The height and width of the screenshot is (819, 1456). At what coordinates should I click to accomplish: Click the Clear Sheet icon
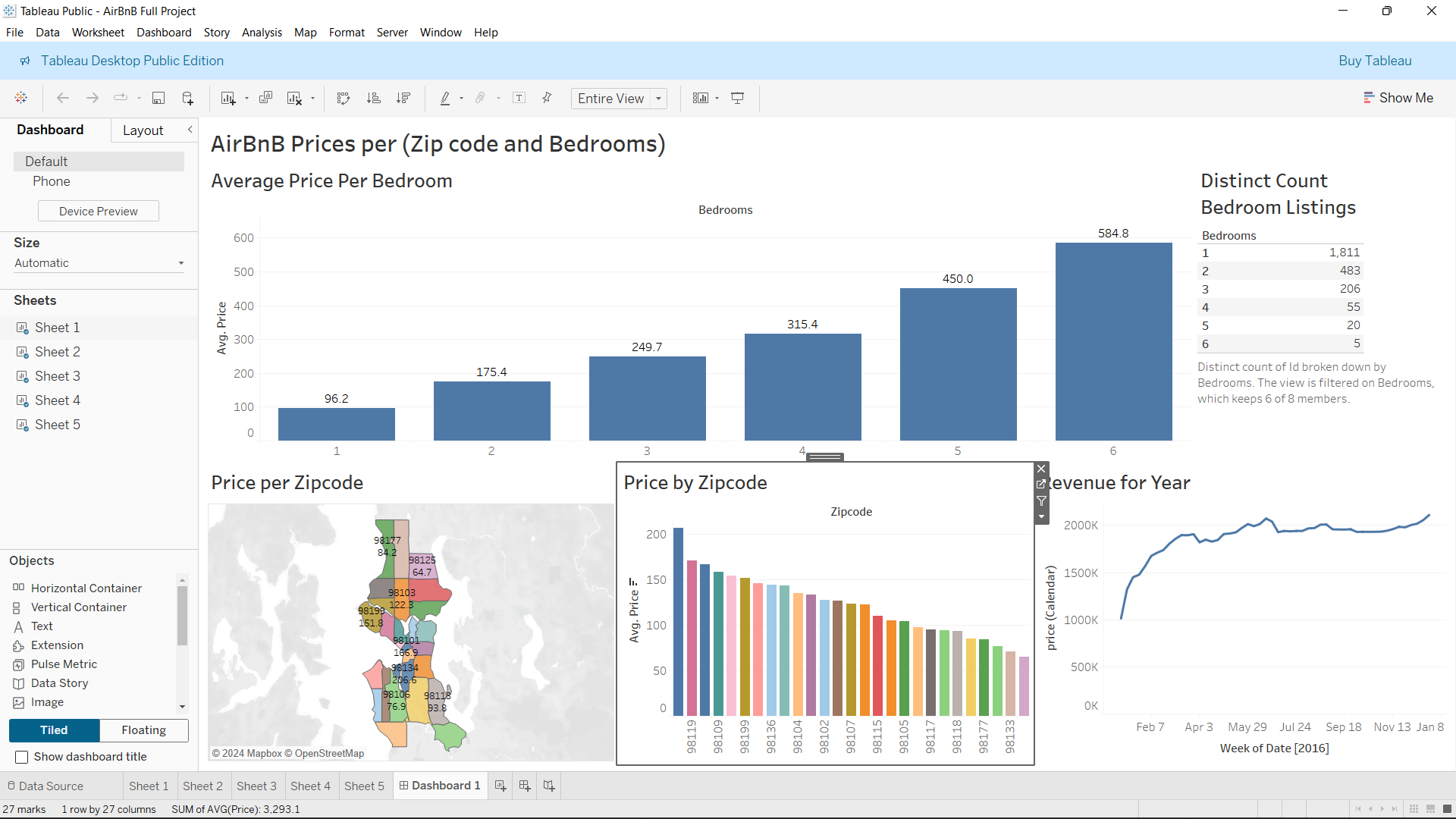click(x=294, y=98)
